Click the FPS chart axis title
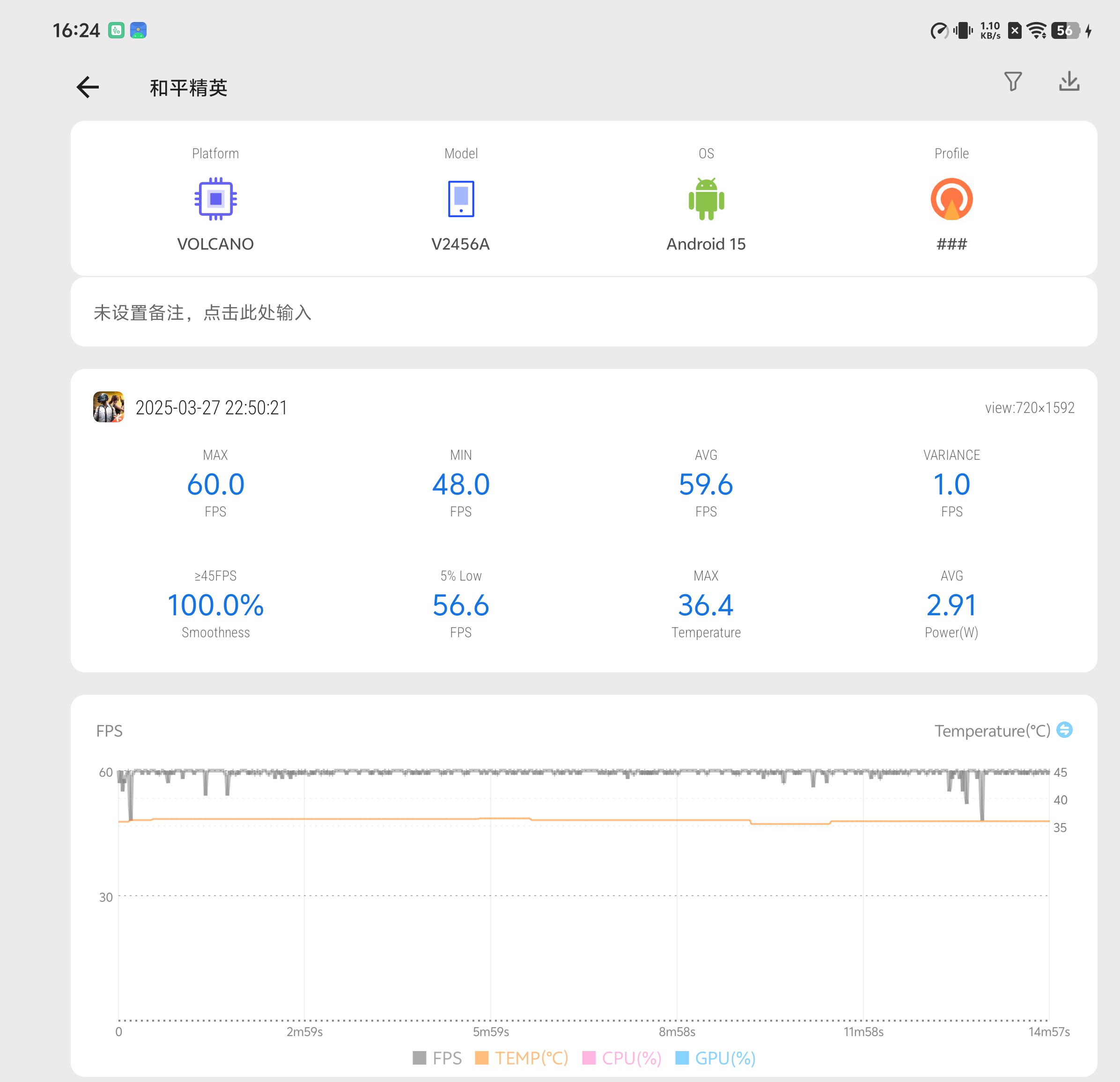The height and width of the screenshot is (1082, 1120). (109, 731)
